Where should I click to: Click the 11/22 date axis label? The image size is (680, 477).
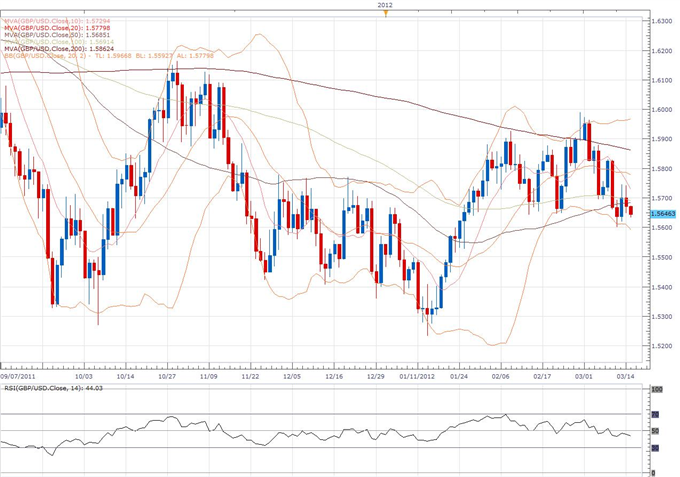pyautogui.click(x=250, y=376)
